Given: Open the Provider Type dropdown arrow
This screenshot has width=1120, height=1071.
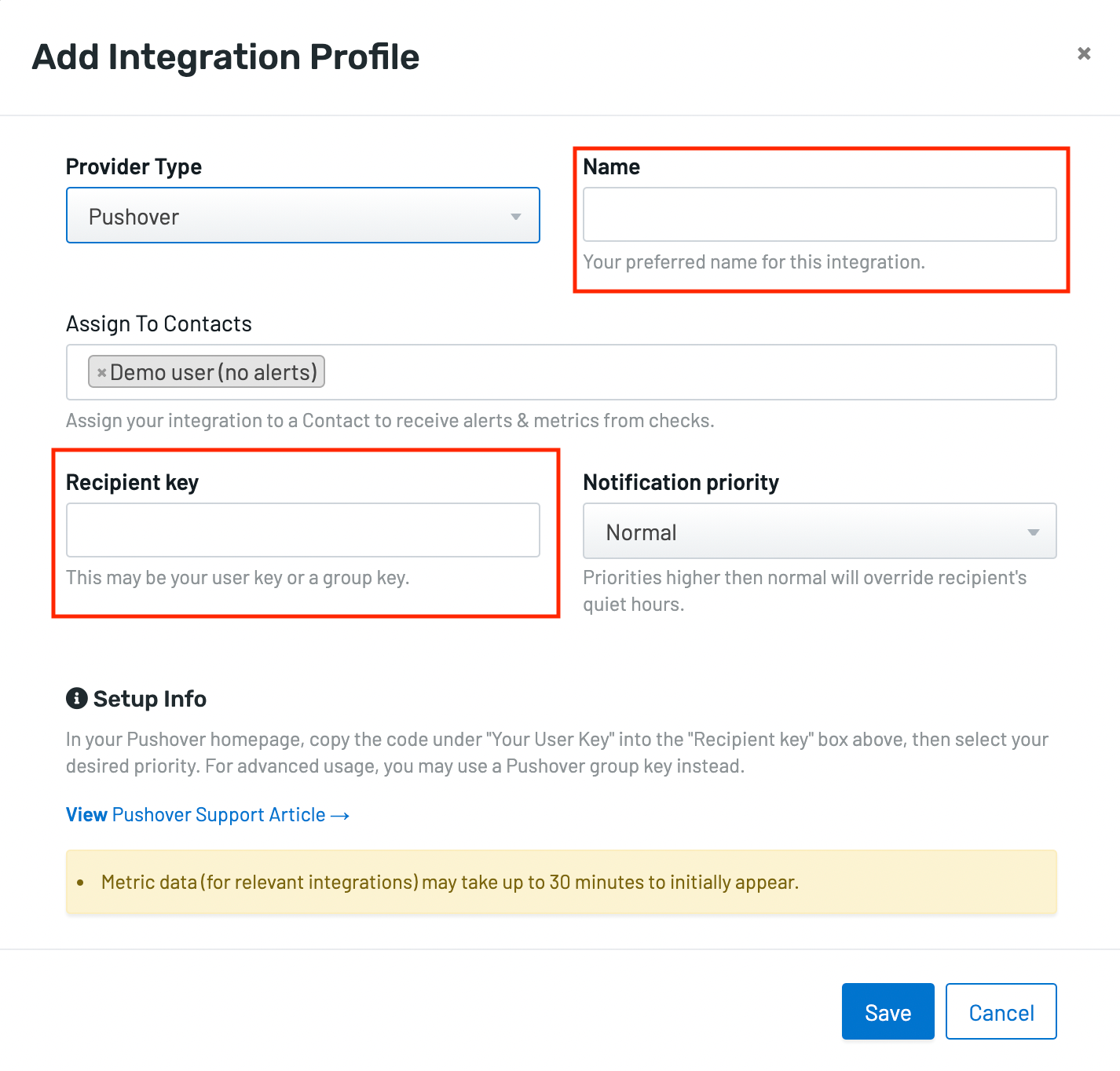Looking at the screenshot, I should [516, 217].
